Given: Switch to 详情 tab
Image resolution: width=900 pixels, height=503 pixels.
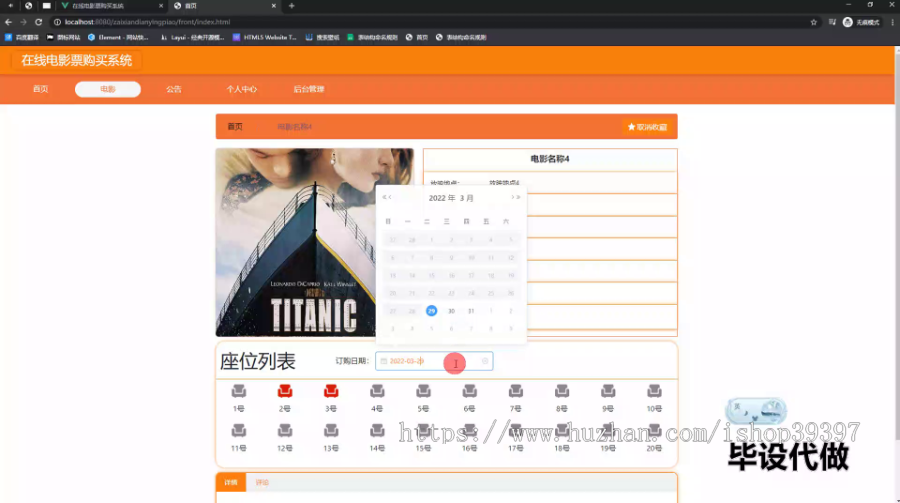Looking at the screenshot, I should (231, 482).
